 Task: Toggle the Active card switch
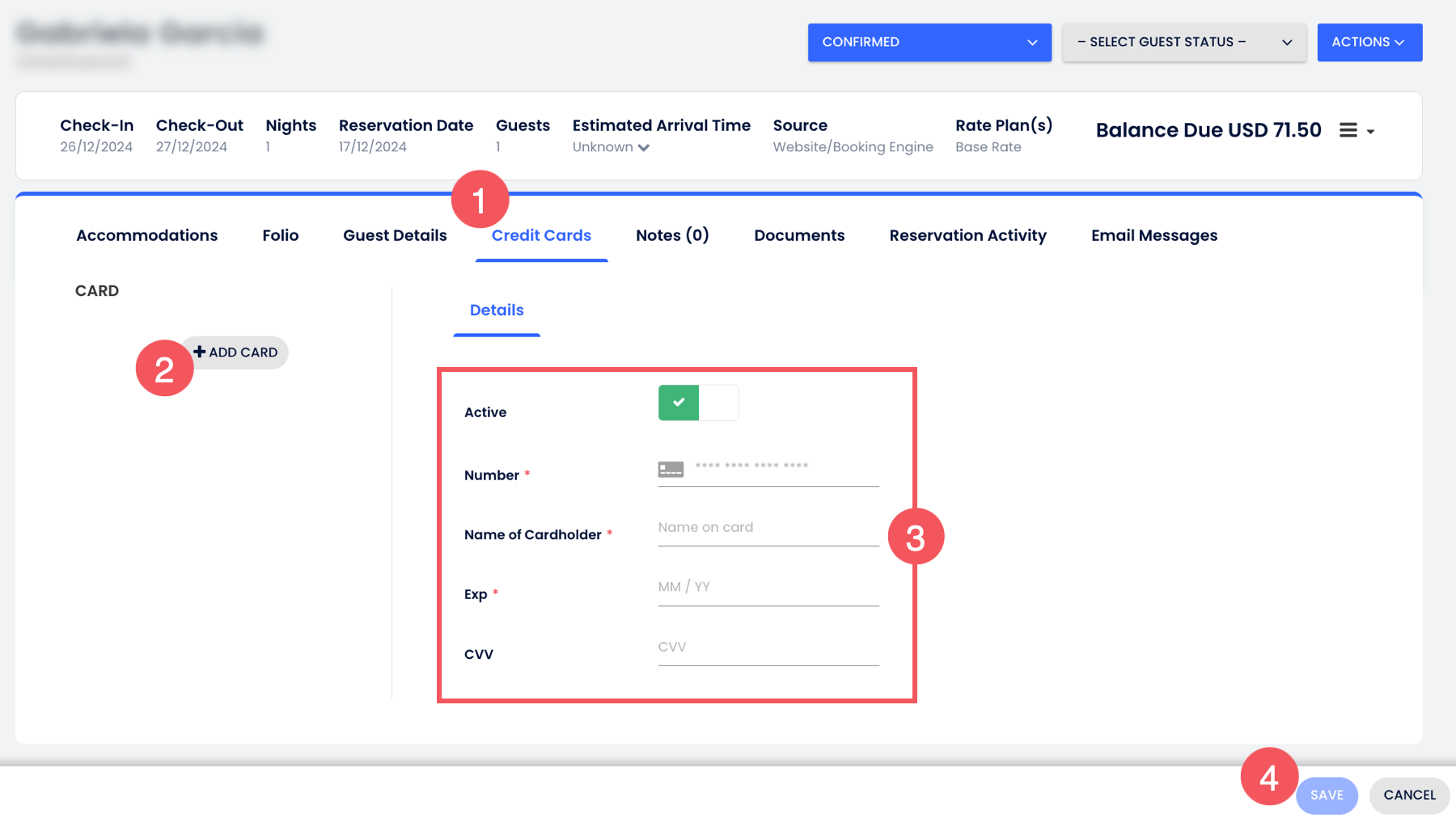[698, 403]
